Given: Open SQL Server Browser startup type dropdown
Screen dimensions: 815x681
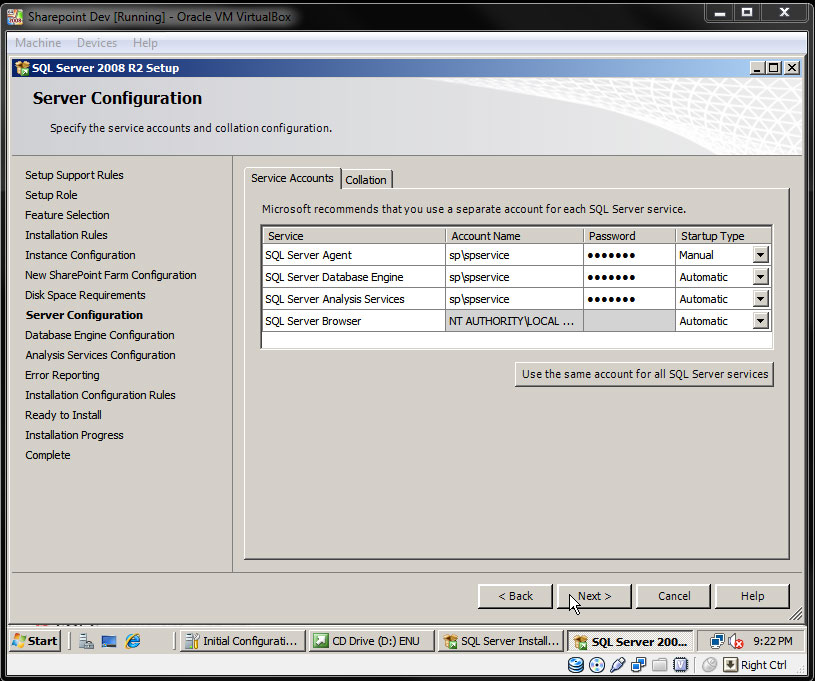Looking at the screenshot, I should coord(760,321).
